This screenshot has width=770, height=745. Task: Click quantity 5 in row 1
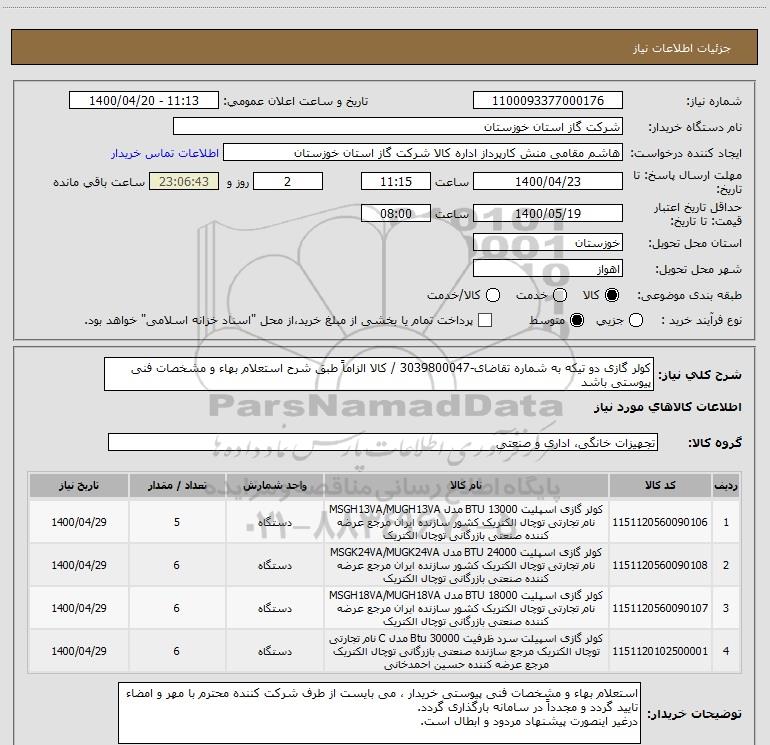tap(177, 522)
